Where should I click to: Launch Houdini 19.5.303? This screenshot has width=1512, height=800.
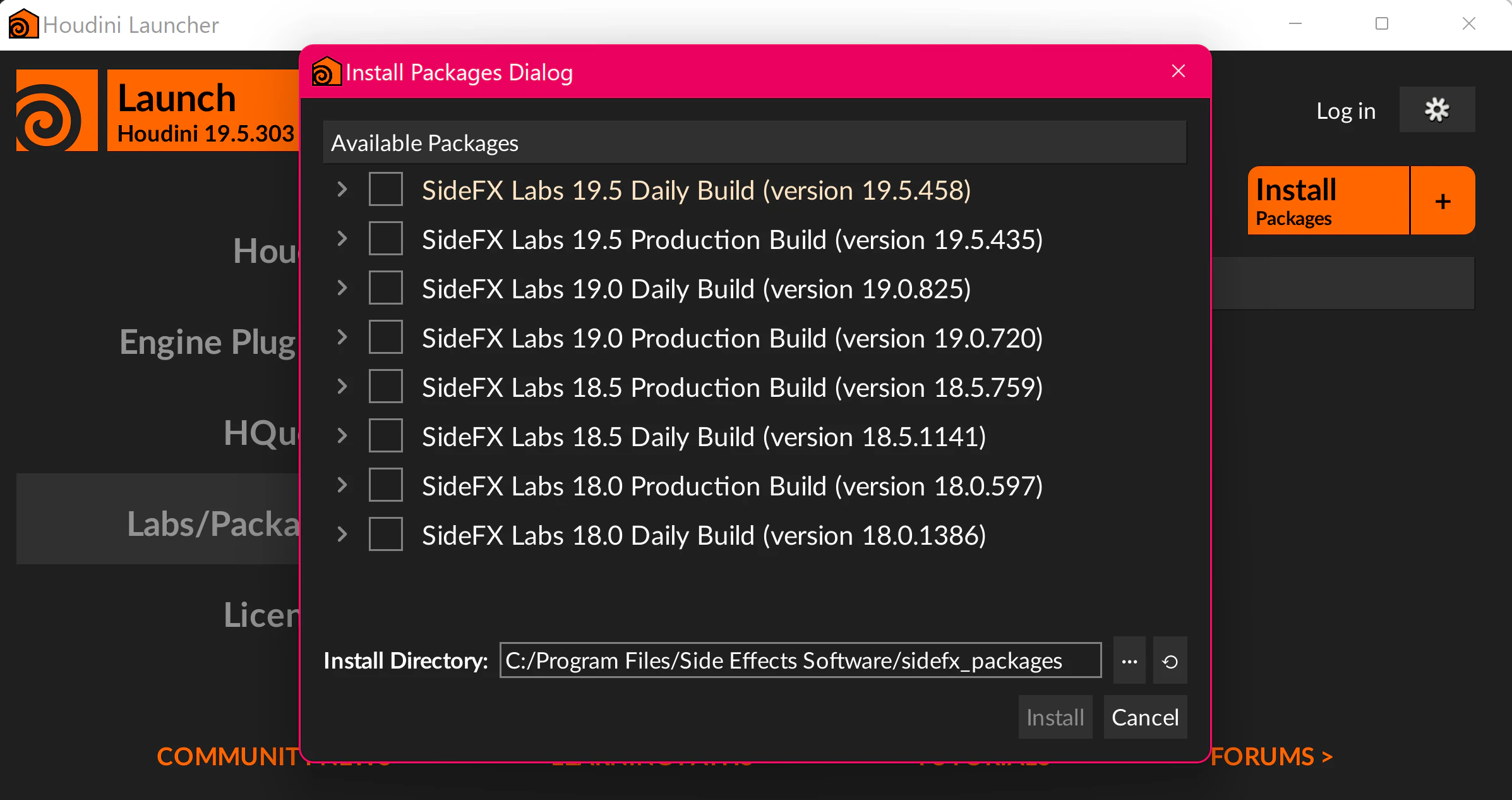click(203, 111)
